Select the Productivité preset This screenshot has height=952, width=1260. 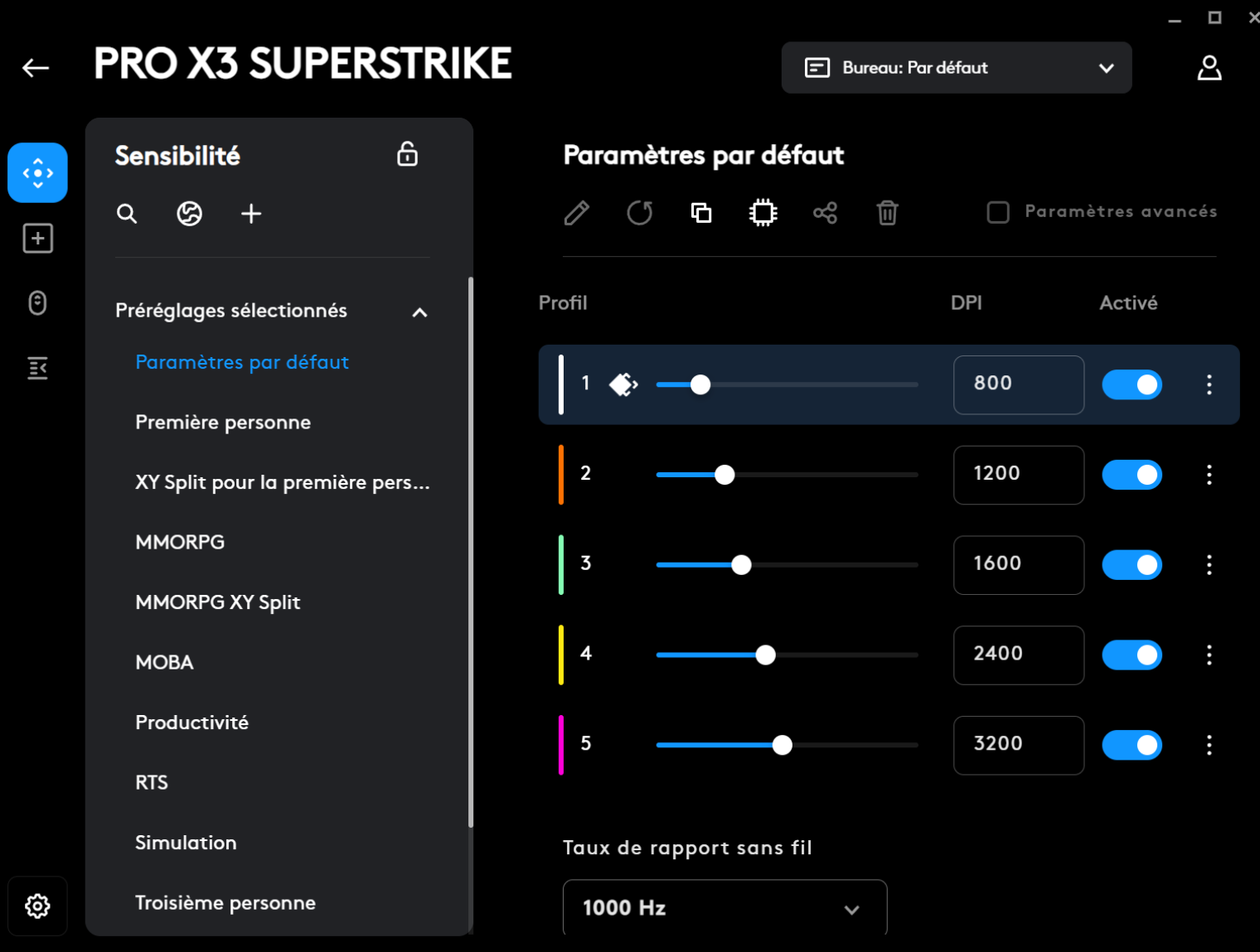coord(191,722)
